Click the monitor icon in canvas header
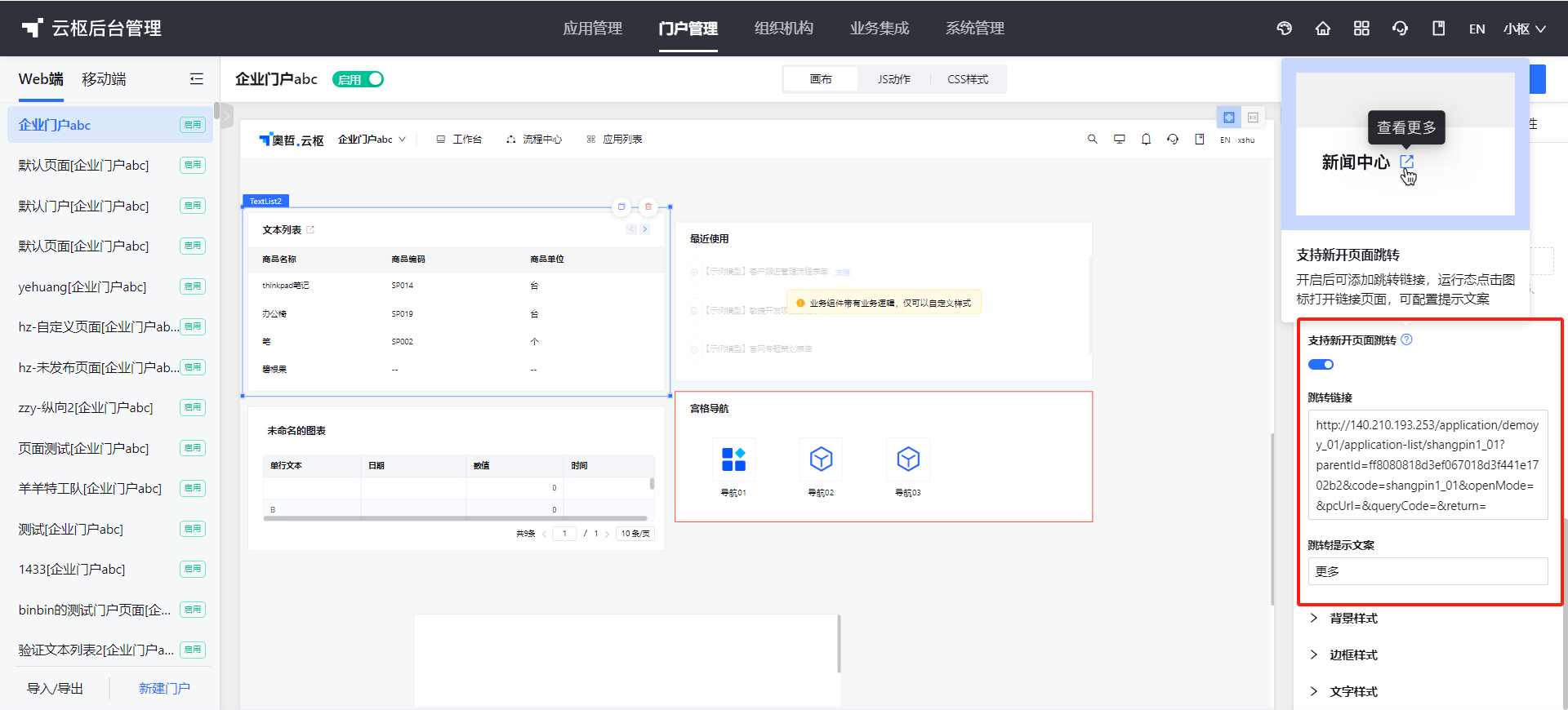The height and width of the screenshot is (710, 1568). (x=1120, y=140)
